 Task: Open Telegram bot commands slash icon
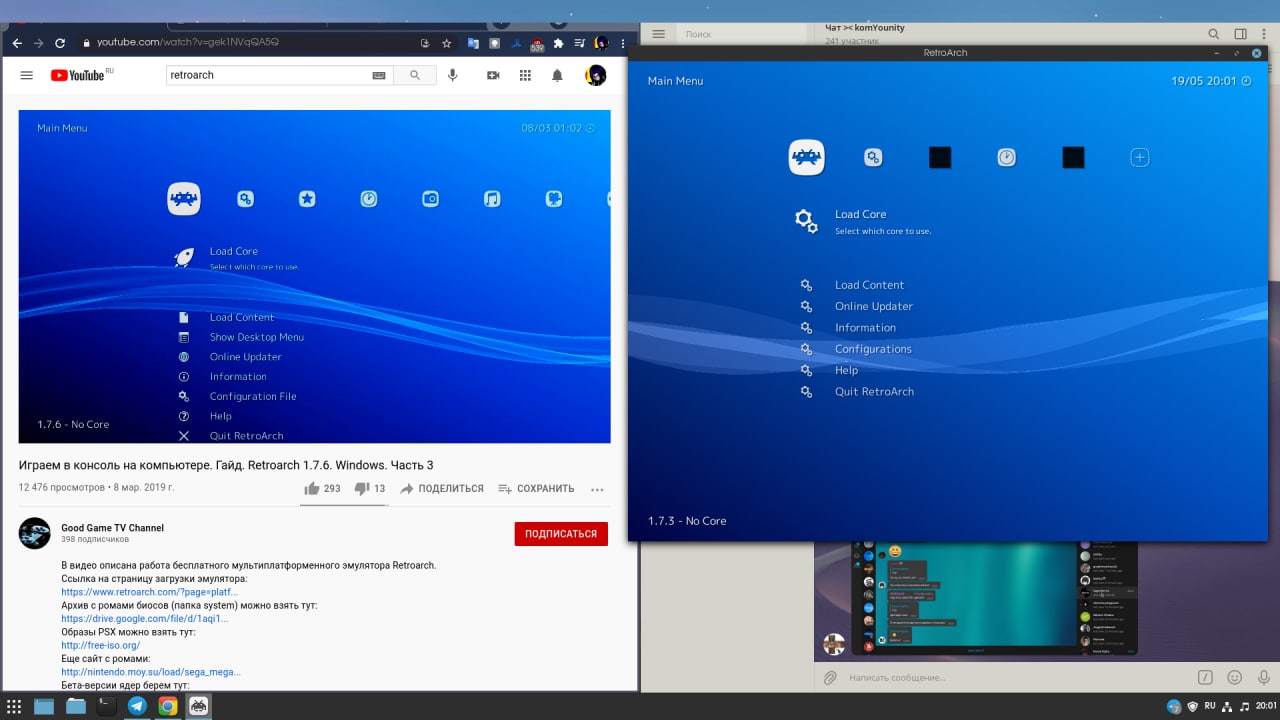1206,677
